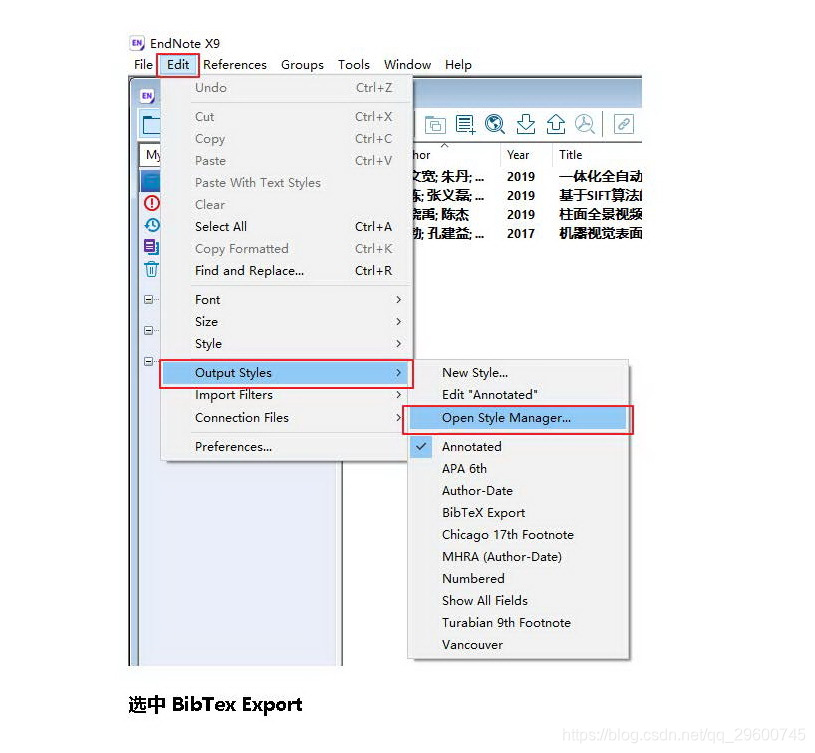Select reference titled 柱面全景视频
The image size is (815, 753).
point(600,214)
